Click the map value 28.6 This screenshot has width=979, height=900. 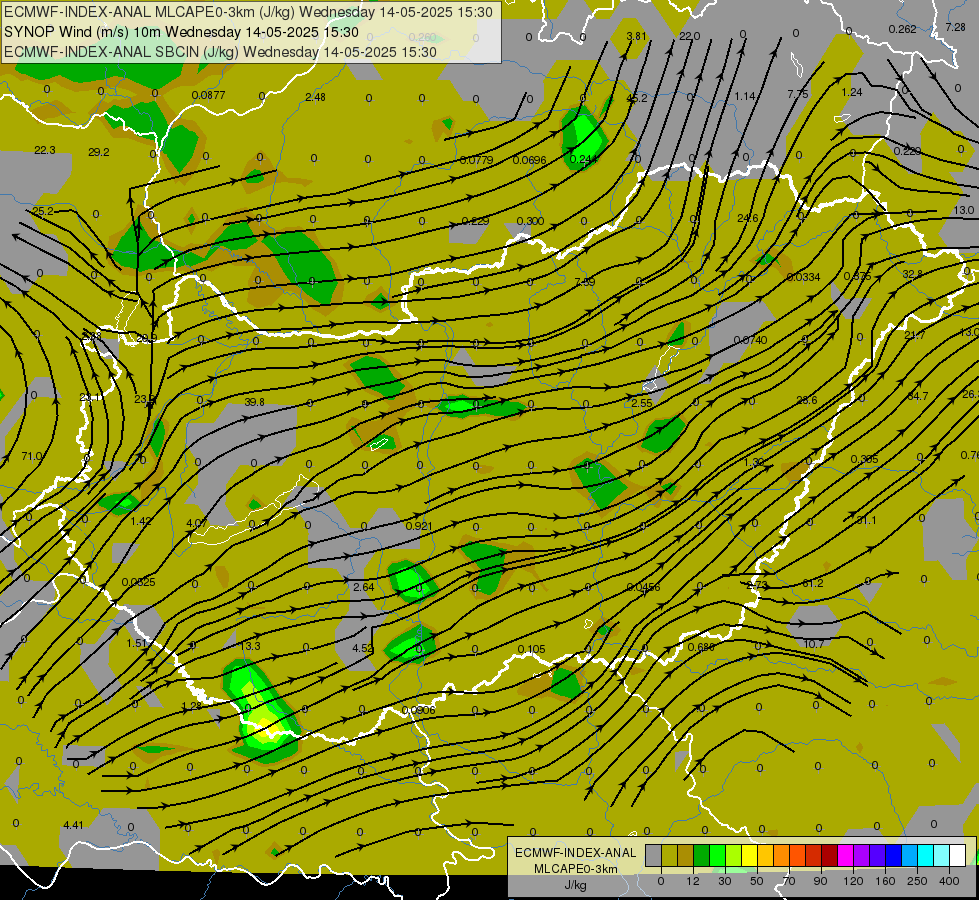click(x=807, y=400)
